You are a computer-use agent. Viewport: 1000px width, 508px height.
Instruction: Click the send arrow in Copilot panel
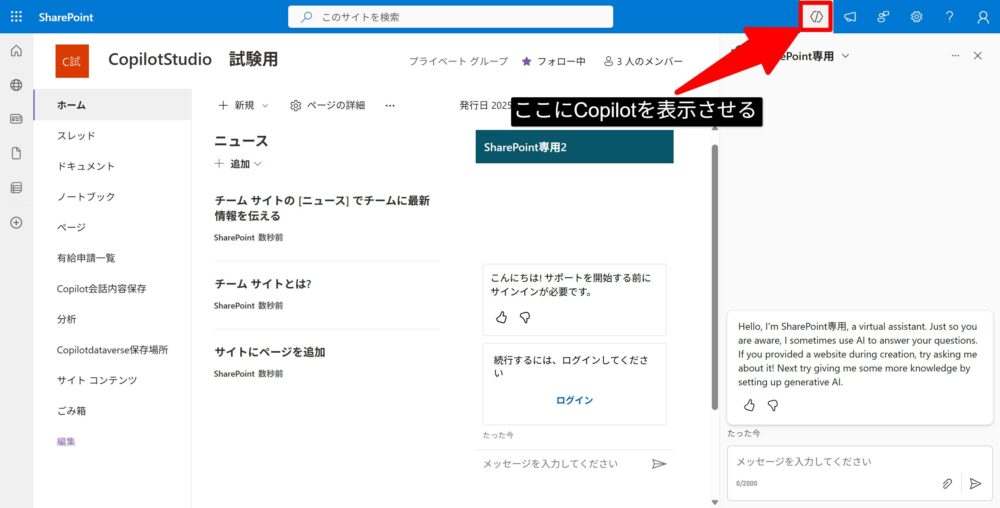(975, 483)
